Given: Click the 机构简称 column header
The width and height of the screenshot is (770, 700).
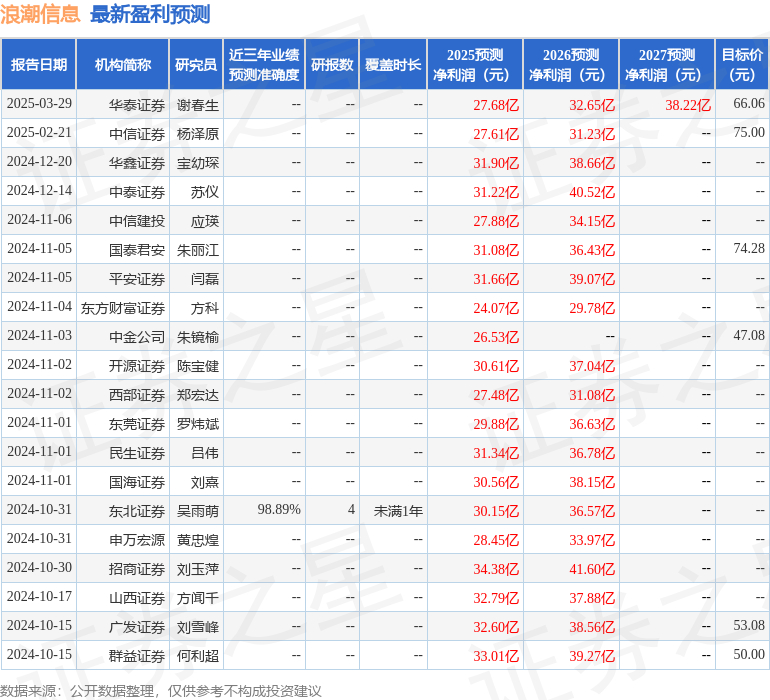Looking at the screenshot, I should [x=123, y=65].
